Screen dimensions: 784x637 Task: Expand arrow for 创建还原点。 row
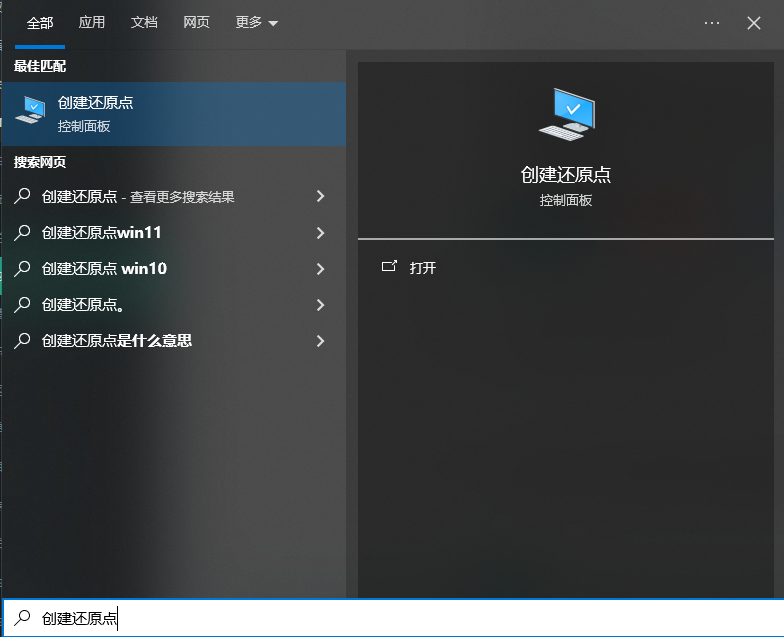[x=320, y=304]
